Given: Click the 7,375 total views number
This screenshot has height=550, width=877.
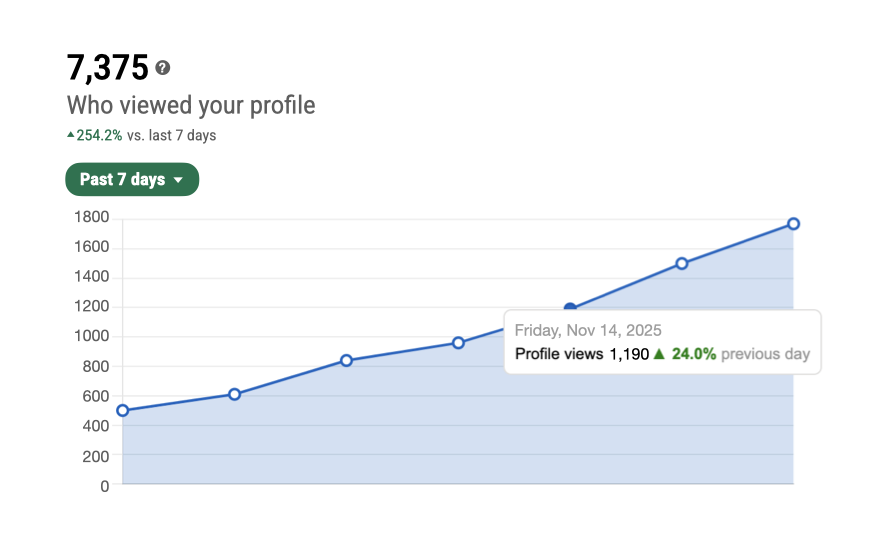Looking at the screenshot, I should [107, 68].
